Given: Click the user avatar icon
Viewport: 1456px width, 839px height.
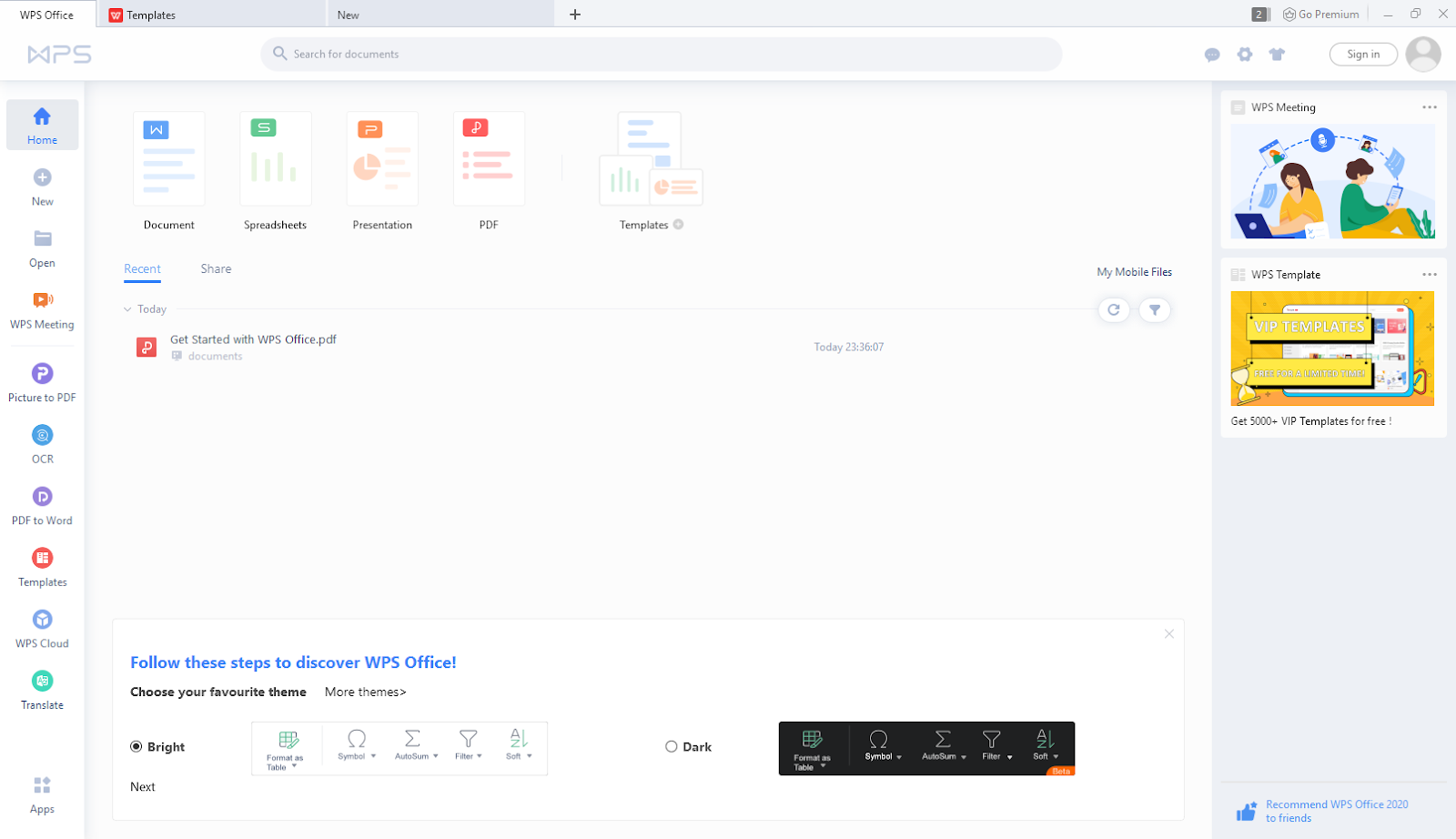Looking at the screenshot, I should (x=1423, y=55).
